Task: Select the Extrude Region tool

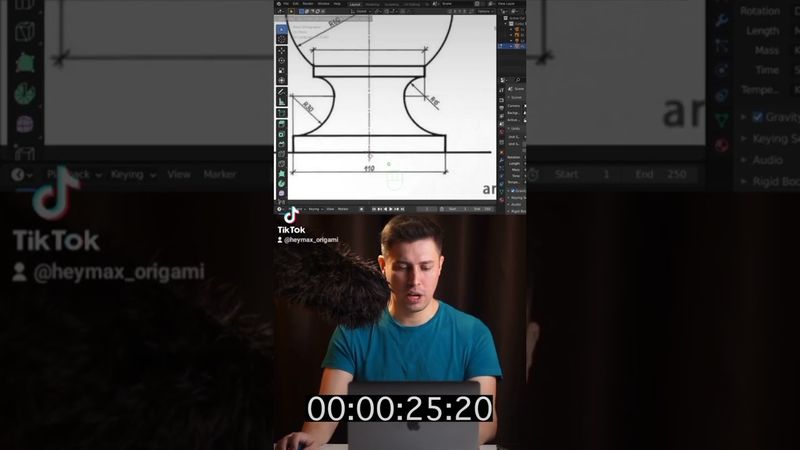Action: tap(282, 124)
